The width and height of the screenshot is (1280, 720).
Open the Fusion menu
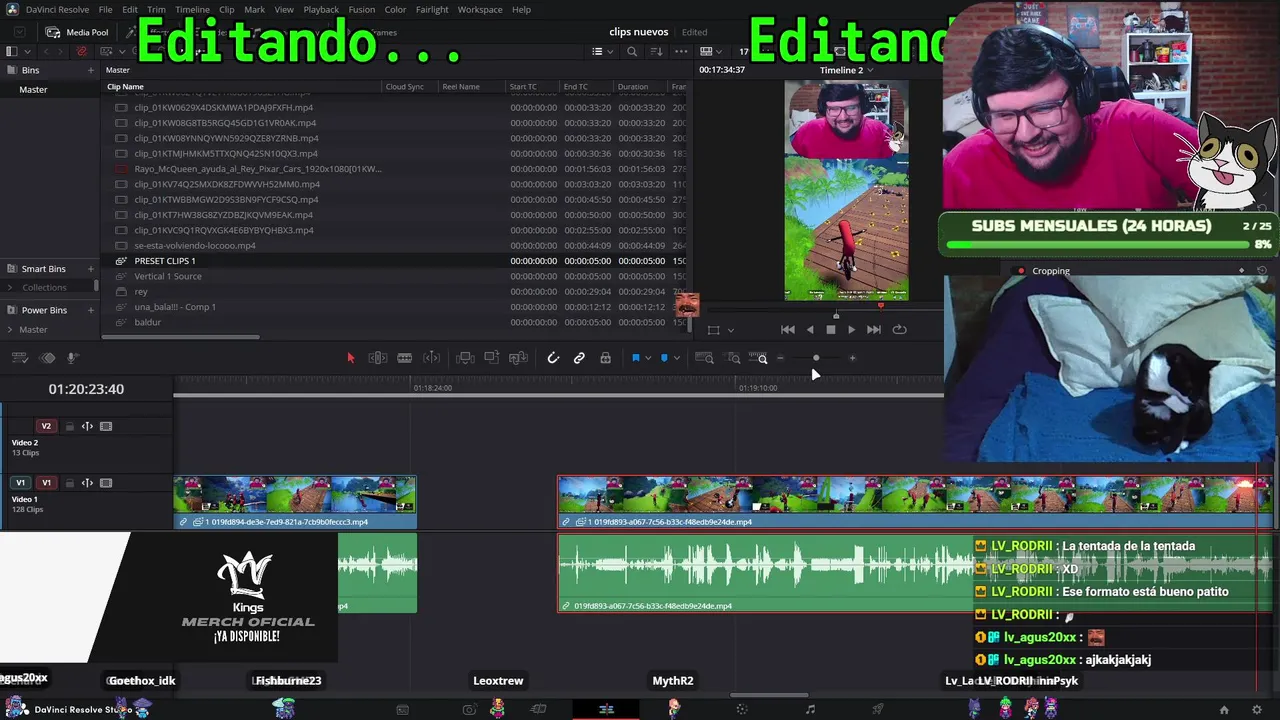[x=362, y=10]
